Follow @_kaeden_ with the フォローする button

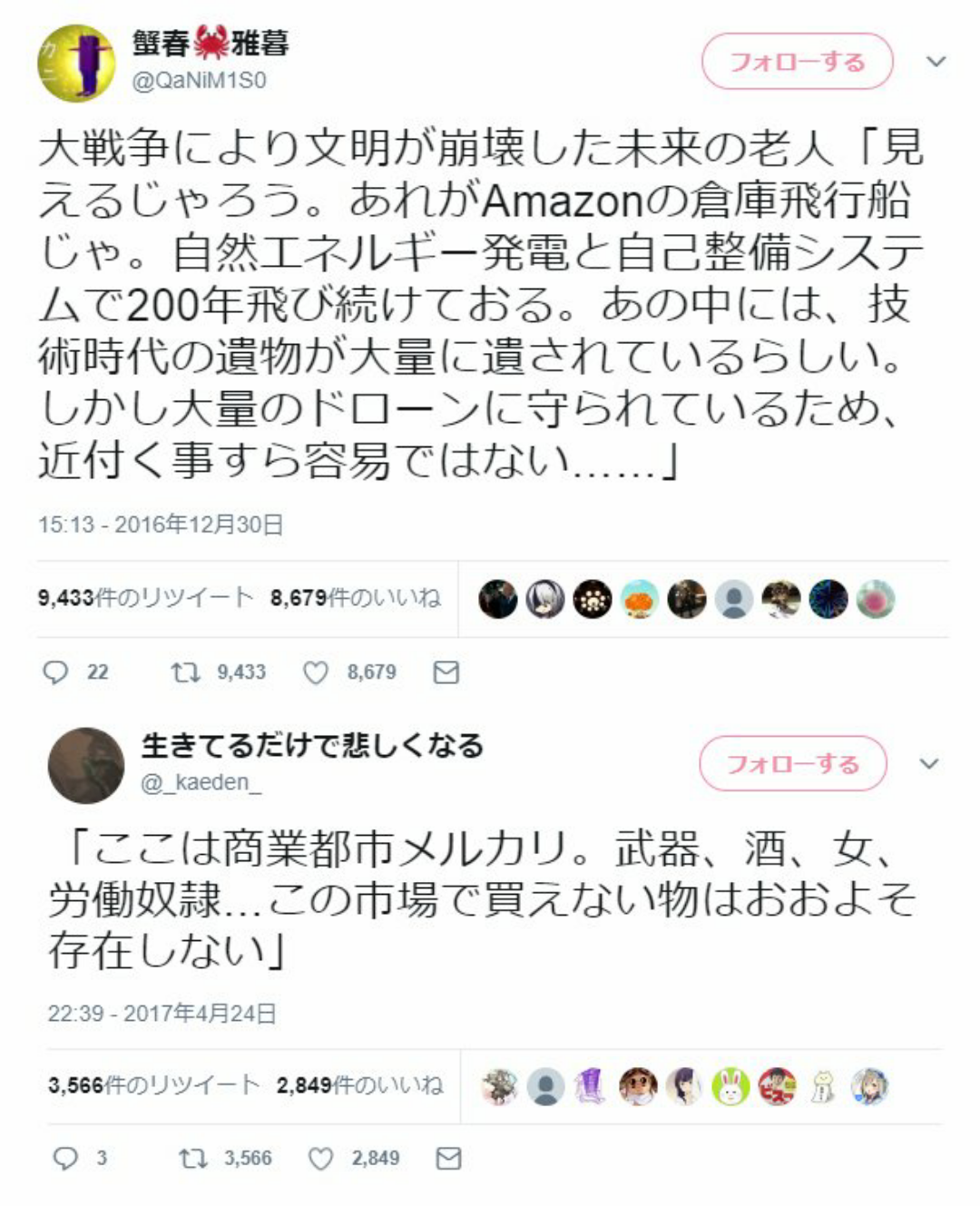tap(792, 763)
